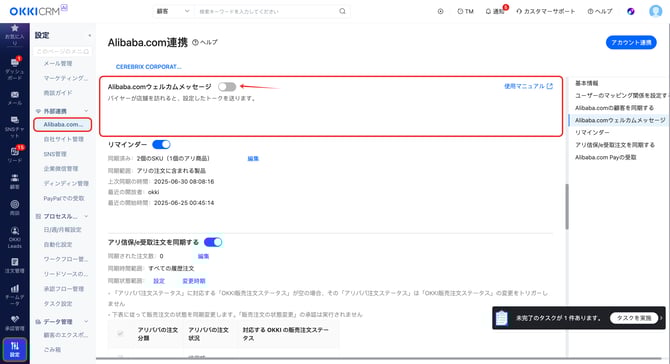Click the clipboard icon in task notice
Image resolution: width=670 pixels, height=364 pixels.
click(x=502, y=318)
